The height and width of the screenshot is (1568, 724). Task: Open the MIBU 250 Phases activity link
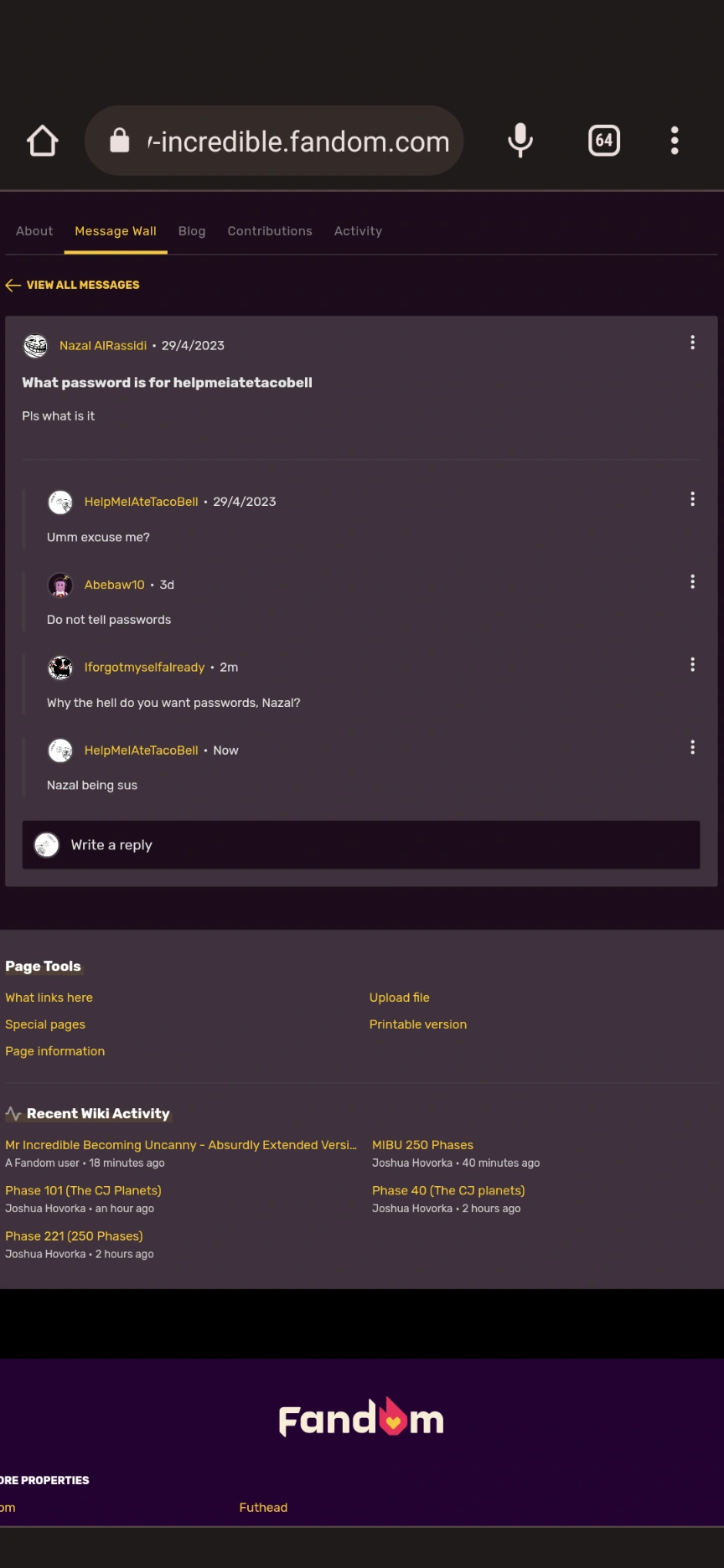click(422, 1145)
